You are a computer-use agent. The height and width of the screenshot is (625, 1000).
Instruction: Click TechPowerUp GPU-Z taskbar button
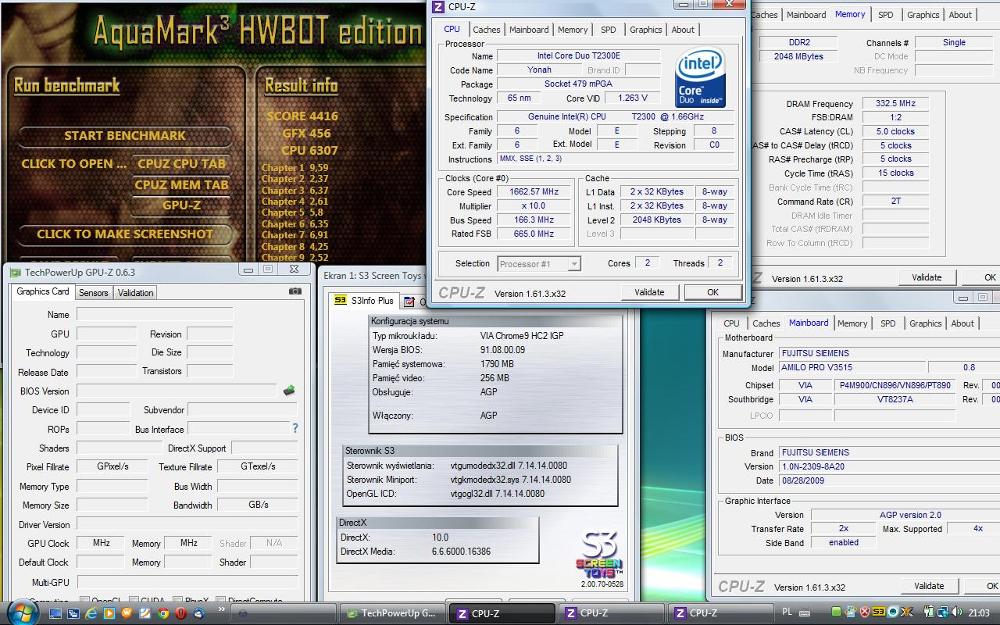point(391,614)
